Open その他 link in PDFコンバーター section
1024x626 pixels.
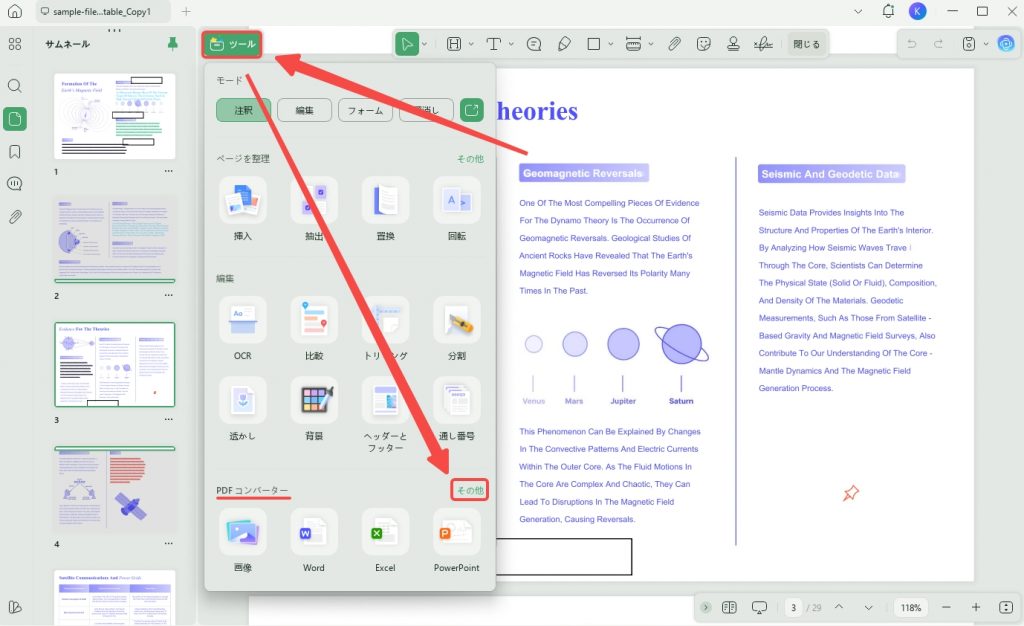coord(470,490)
